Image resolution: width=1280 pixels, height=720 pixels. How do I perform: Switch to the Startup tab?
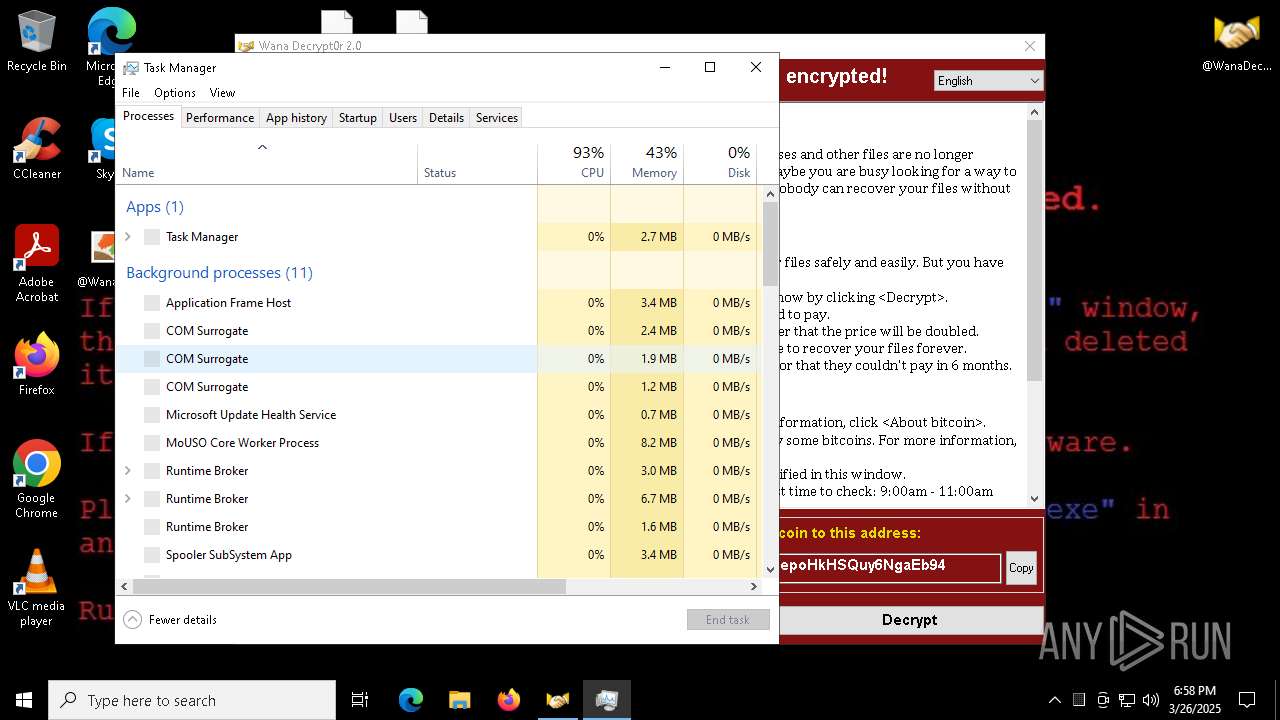click(x=357, y=118)
